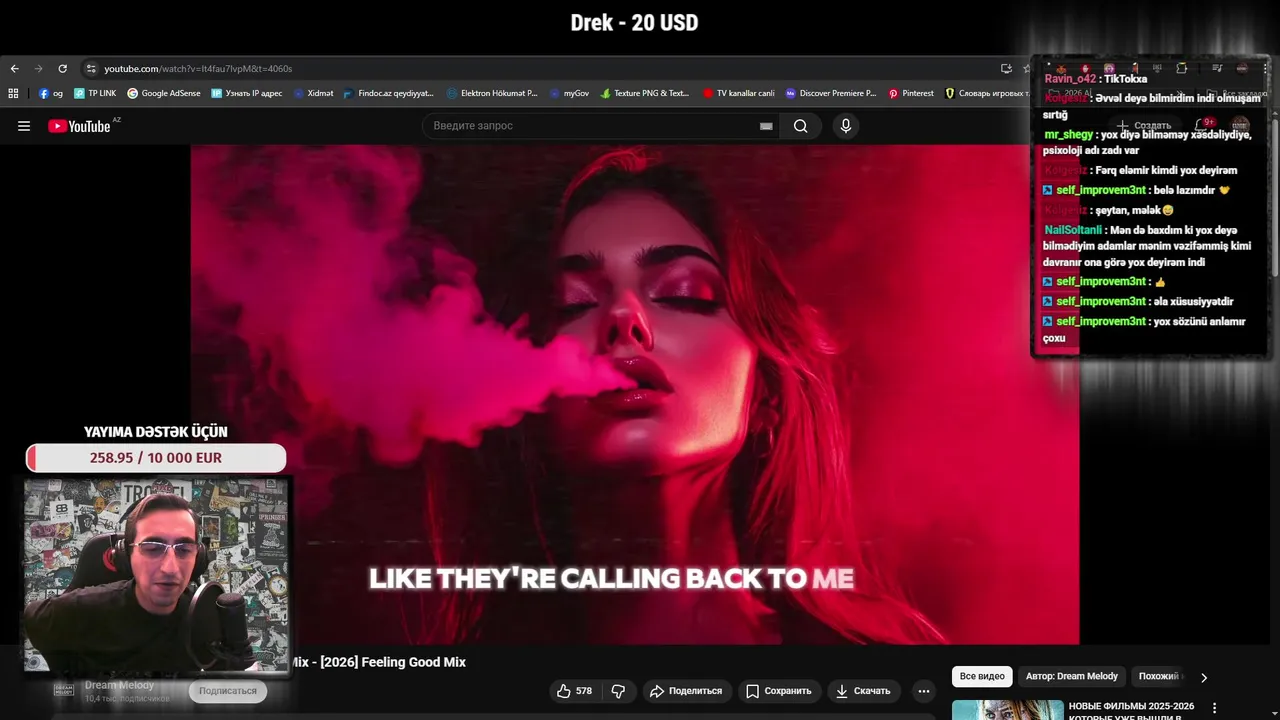Open the Pinterest bookmark

click(911, 93)
